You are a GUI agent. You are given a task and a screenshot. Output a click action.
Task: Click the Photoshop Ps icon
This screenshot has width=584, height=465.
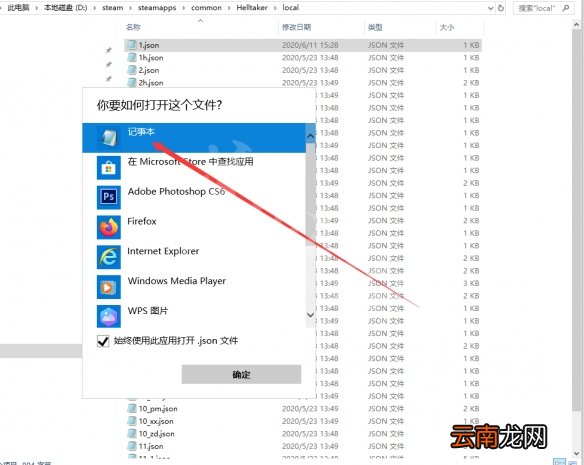pos(109,197)
